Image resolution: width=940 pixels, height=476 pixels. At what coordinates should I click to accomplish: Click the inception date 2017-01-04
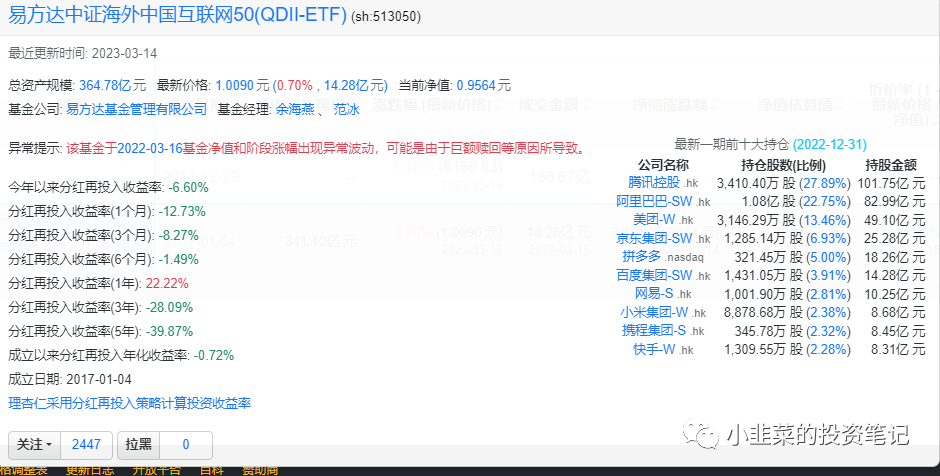[99, 379]
